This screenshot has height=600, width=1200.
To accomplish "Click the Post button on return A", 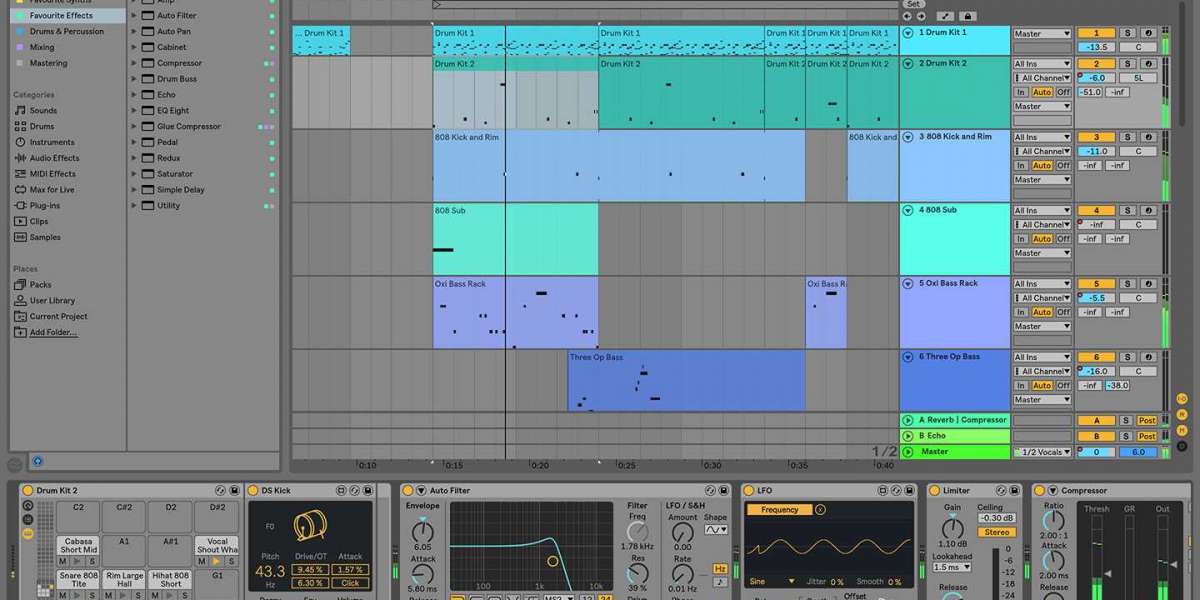I will point(1147,420).
